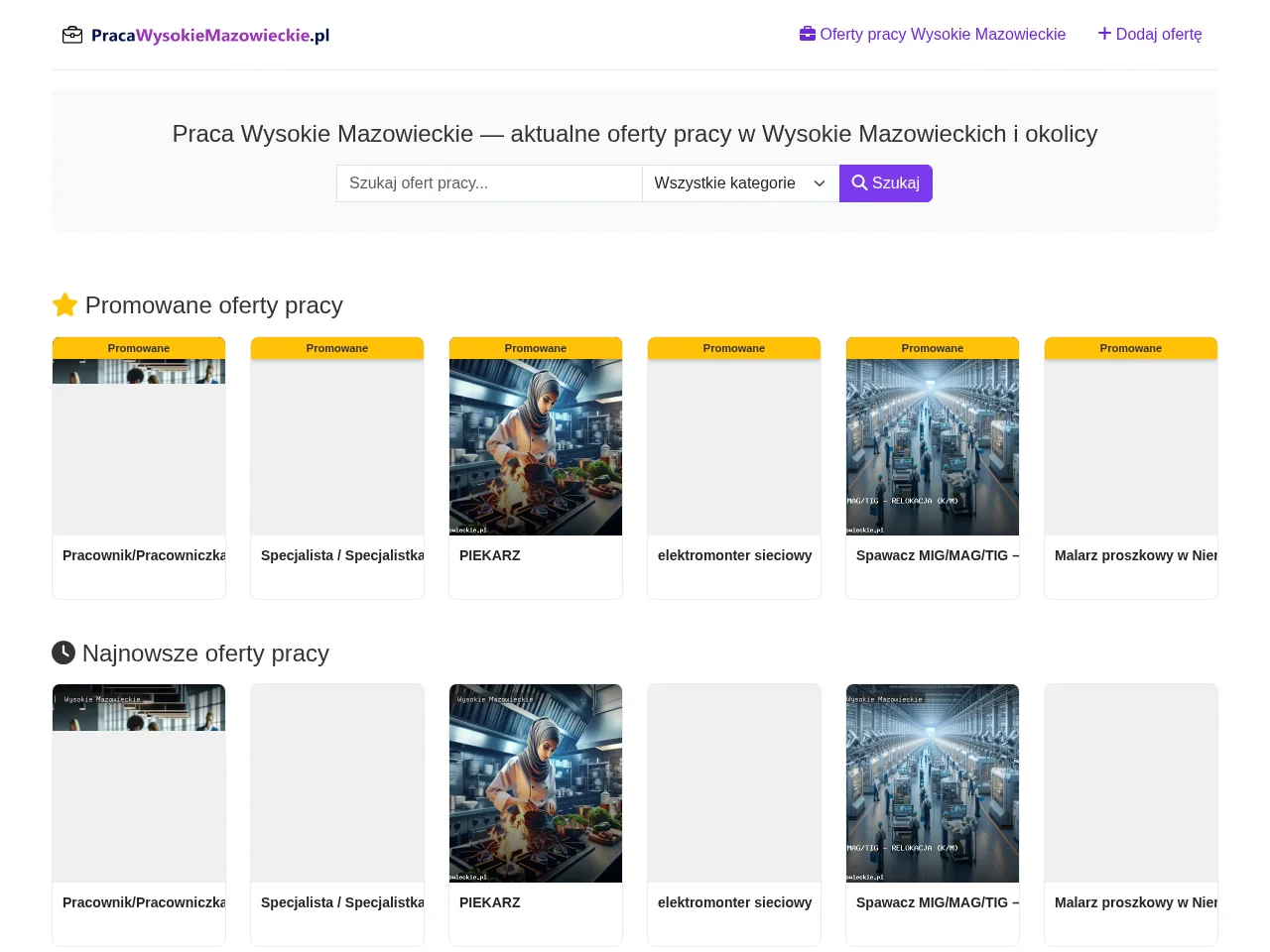This screenshot has height=952, width=1270.
Task: Open newest Specjalista / Specjalistka title
Action: (x=342, y=902)
